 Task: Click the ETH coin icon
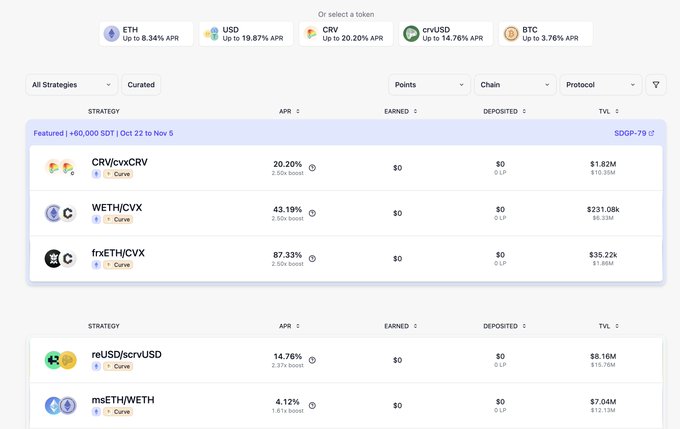(x=111, y=33)
